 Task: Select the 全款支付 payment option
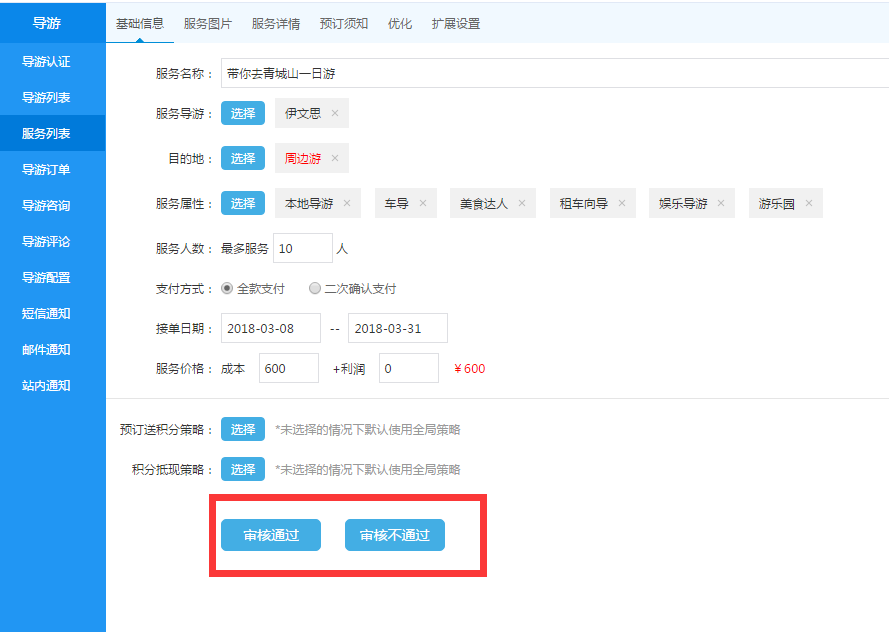coord(227,289)
